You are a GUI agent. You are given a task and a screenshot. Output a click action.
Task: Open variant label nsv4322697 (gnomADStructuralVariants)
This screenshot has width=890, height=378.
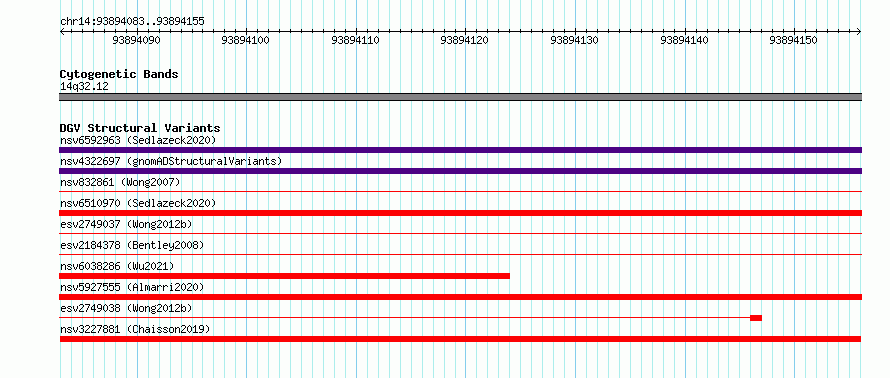(171, 161)
